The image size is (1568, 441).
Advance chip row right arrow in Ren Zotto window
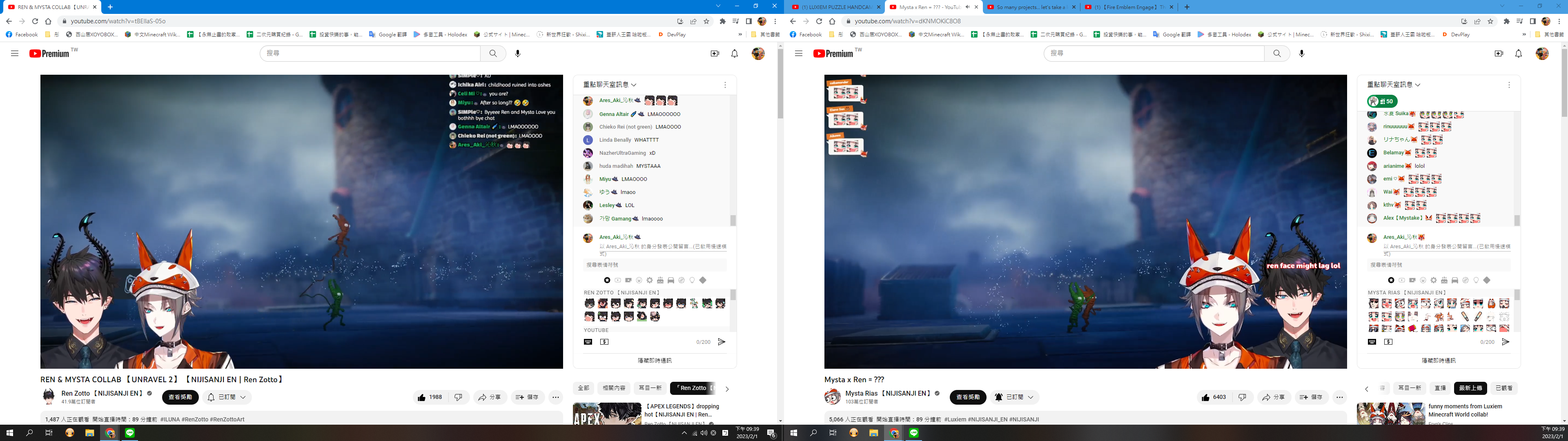(727, 389)
